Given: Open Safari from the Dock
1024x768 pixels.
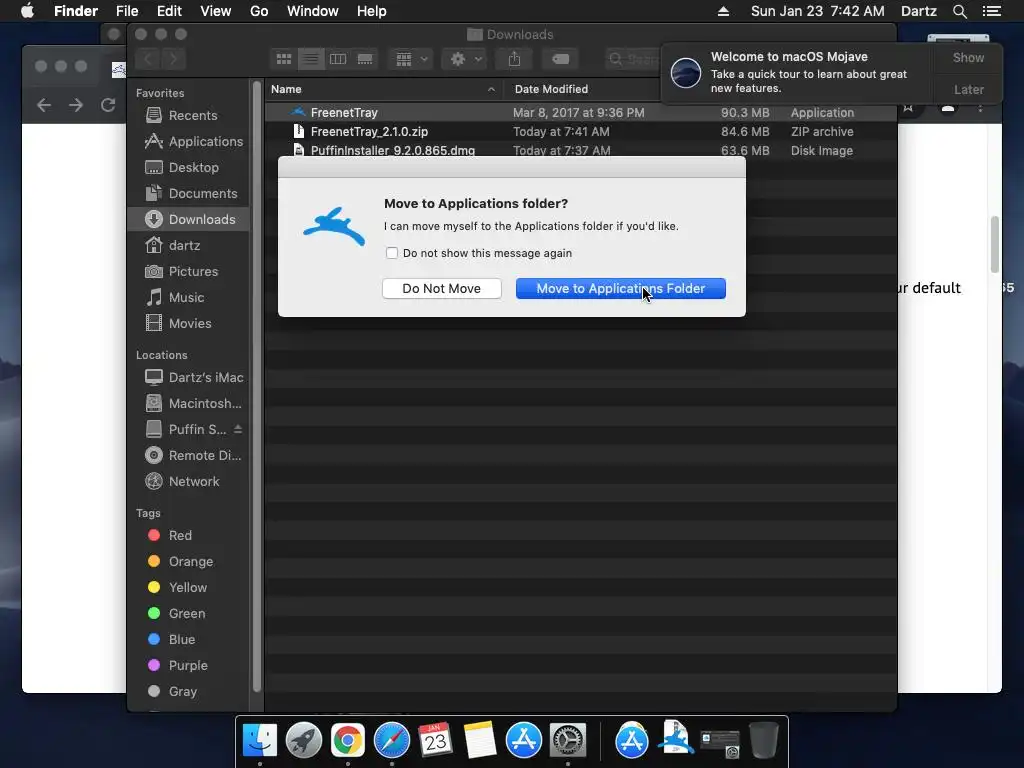Looking at the screenshot, I should tap(391, 741).
